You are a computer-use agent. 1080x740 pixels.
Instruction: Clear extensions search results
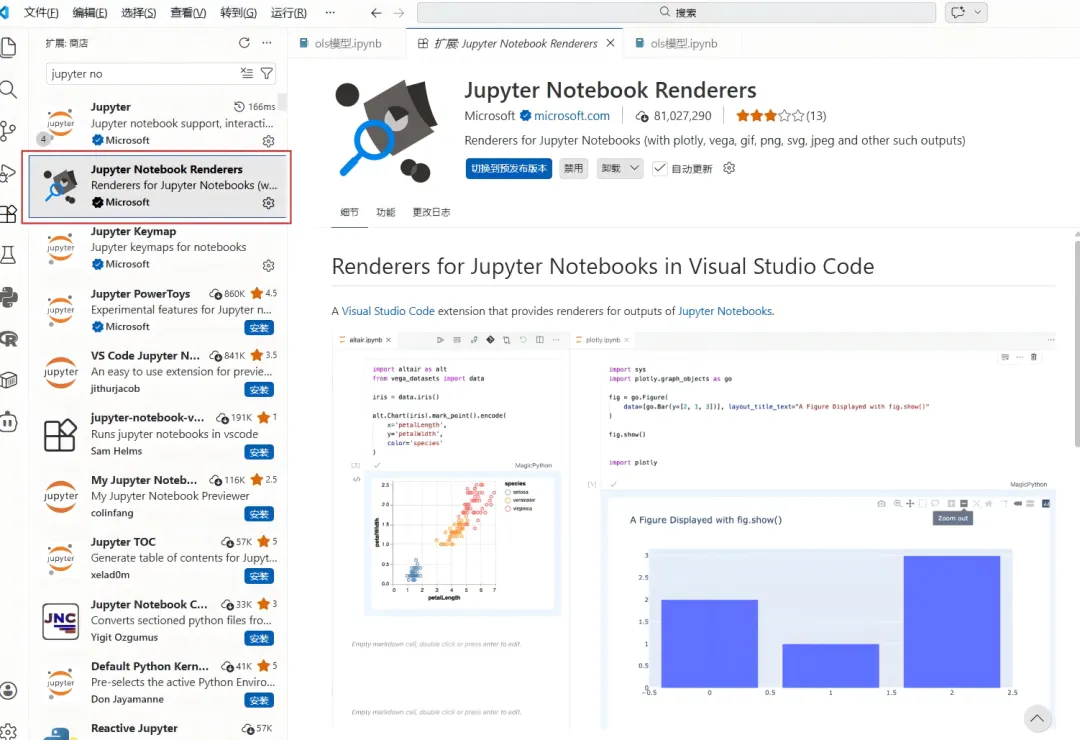[x=247, y=73]
